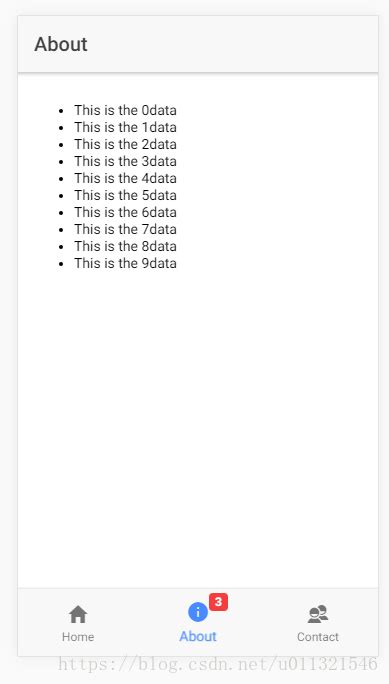389x684 pixels.
Task: Click the bullet before "This is the 5data"
Action: coord(61,196)
